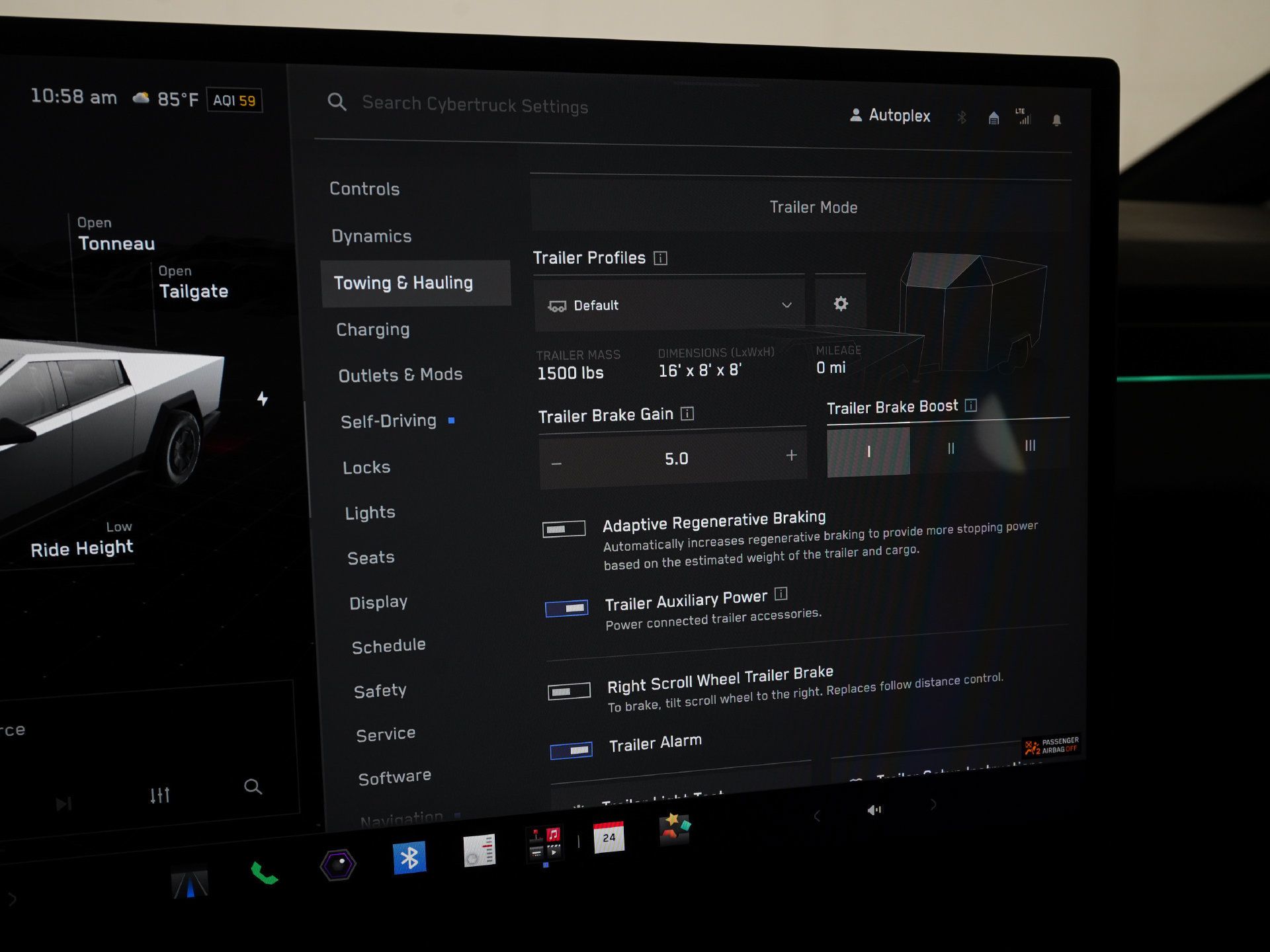Screen dimensions: 1270x952
Task: Select Trailer Brake Boost level I
Action: pos(868,452)
